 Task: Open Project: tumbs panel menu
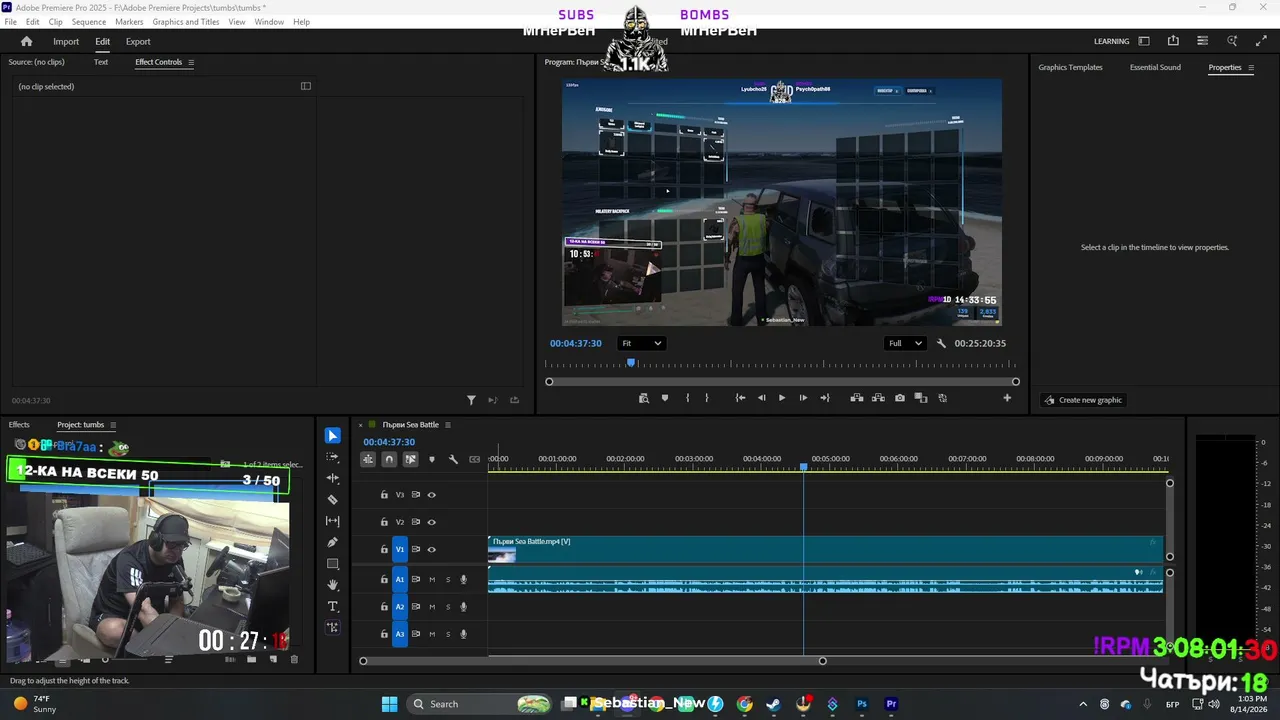113,425
